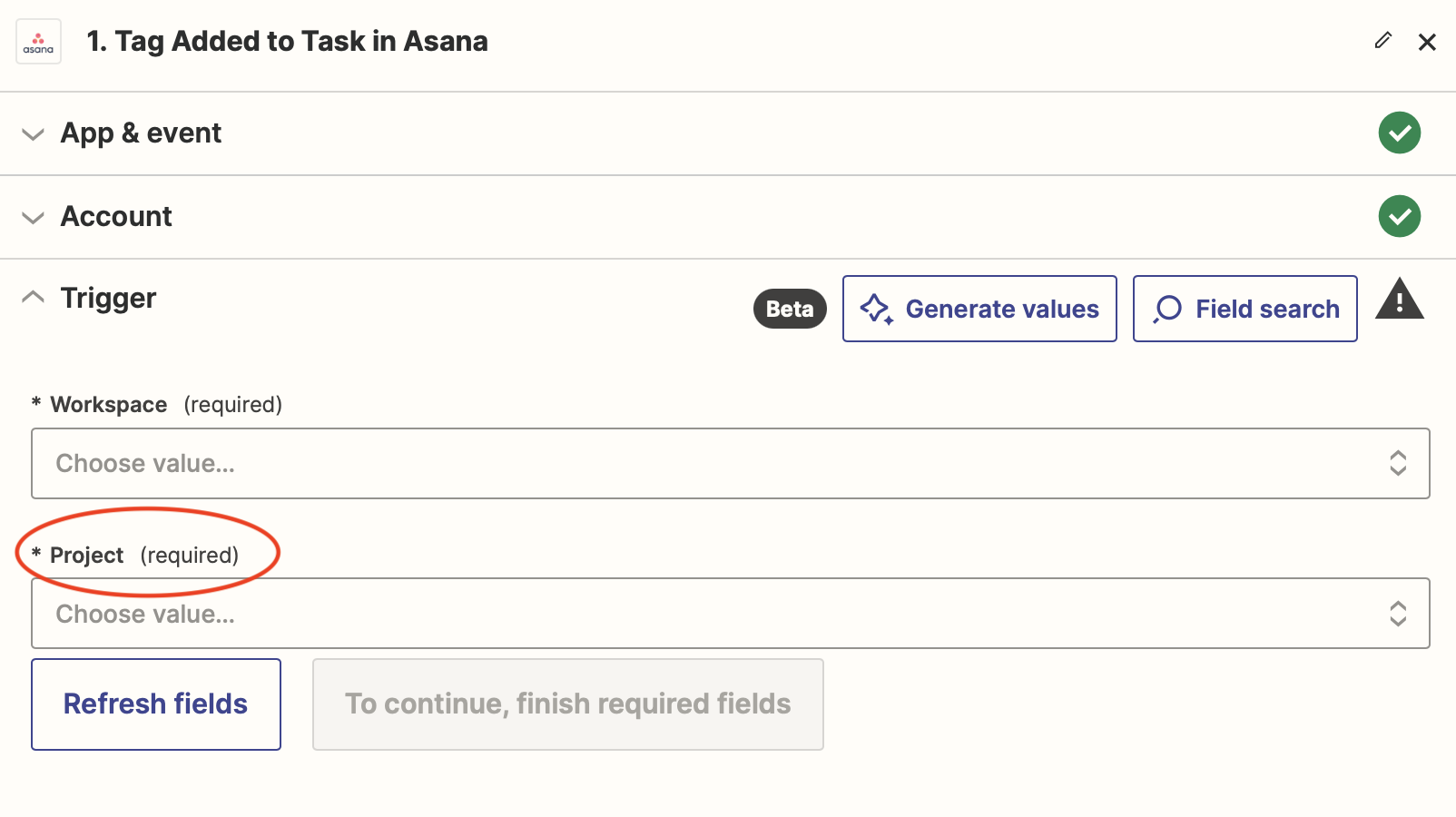The height and width of the screenshot is (817, 1456).
Task: Click the Project dropdown arrows
Action: coord(1398,614)
